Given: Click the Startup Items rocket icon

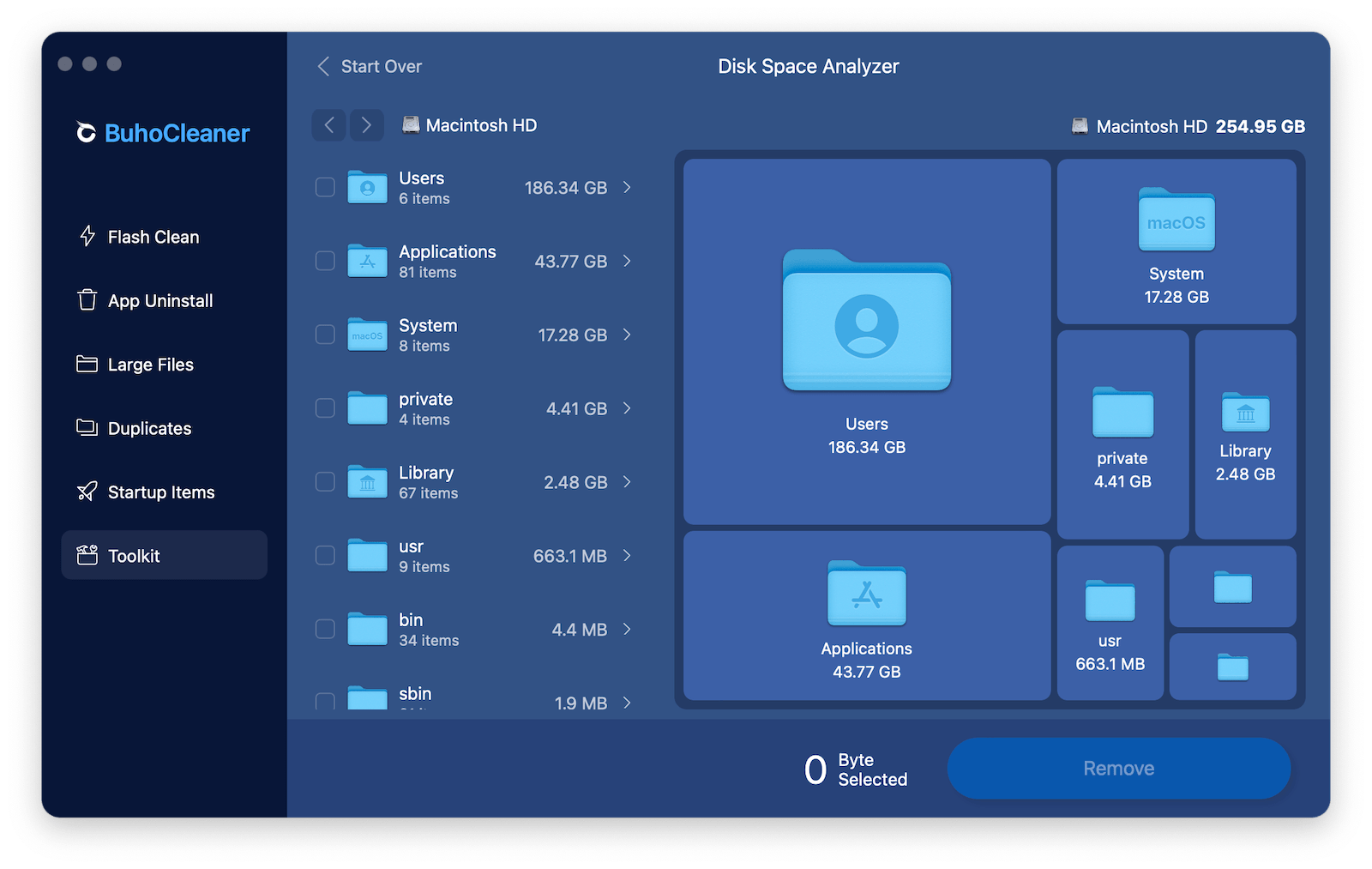Looking at the screenshot, I should coord(87,492).
